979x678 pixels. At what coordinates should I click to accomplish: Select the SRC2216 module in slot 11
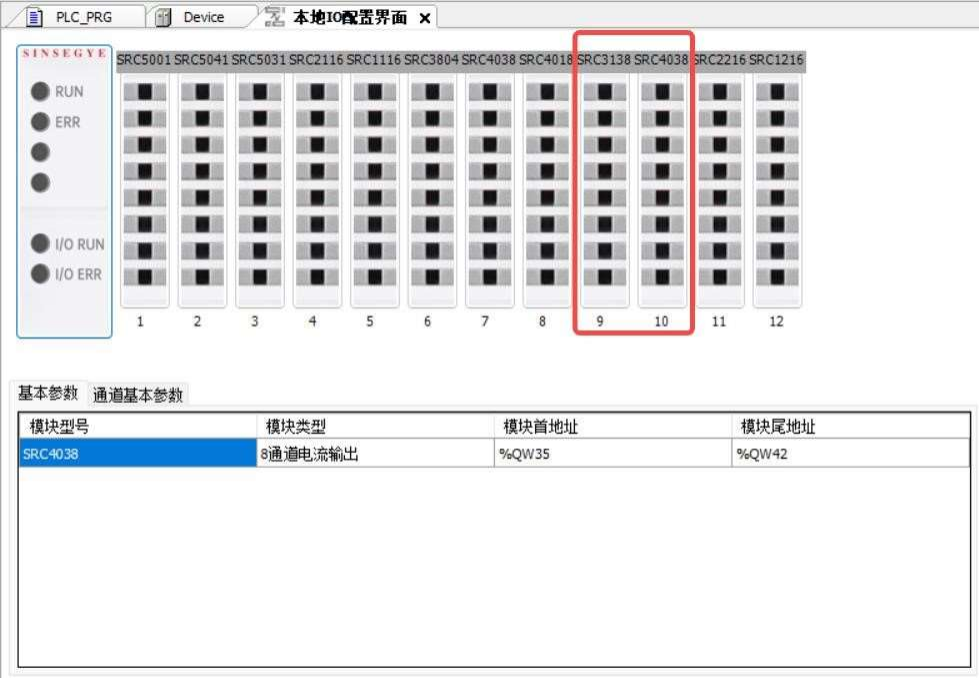720,190
